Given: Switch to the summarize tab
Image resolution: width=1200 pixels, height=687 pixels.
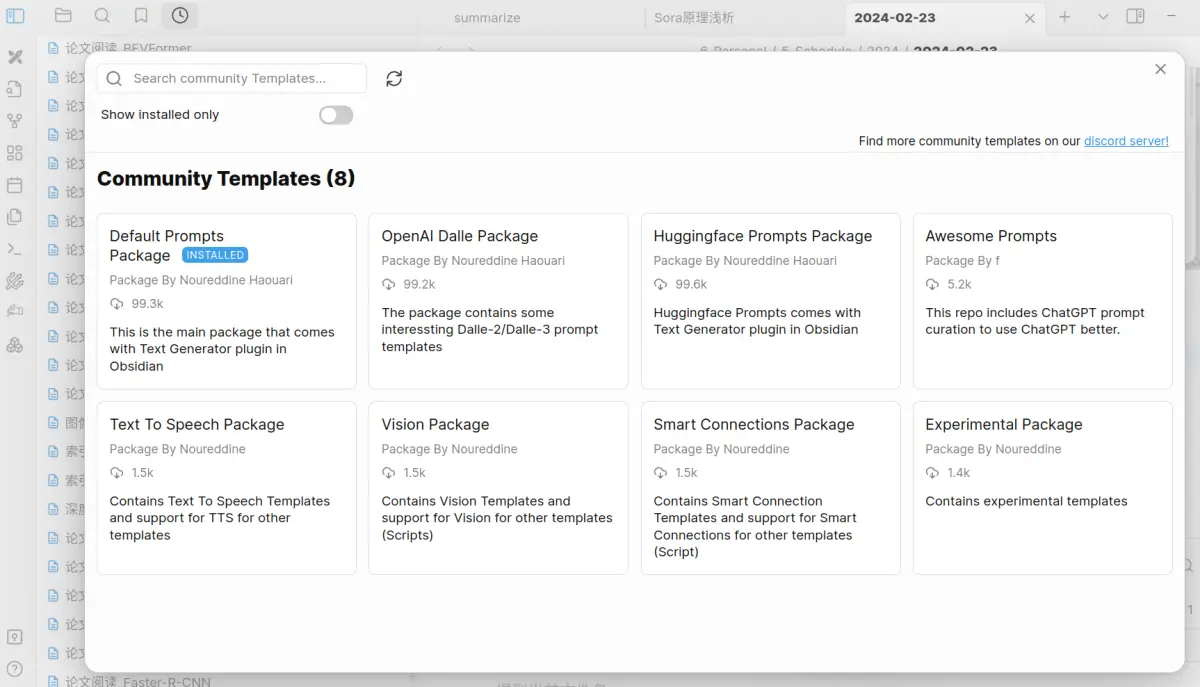Looking at the screenshot, I should point(487,18).
